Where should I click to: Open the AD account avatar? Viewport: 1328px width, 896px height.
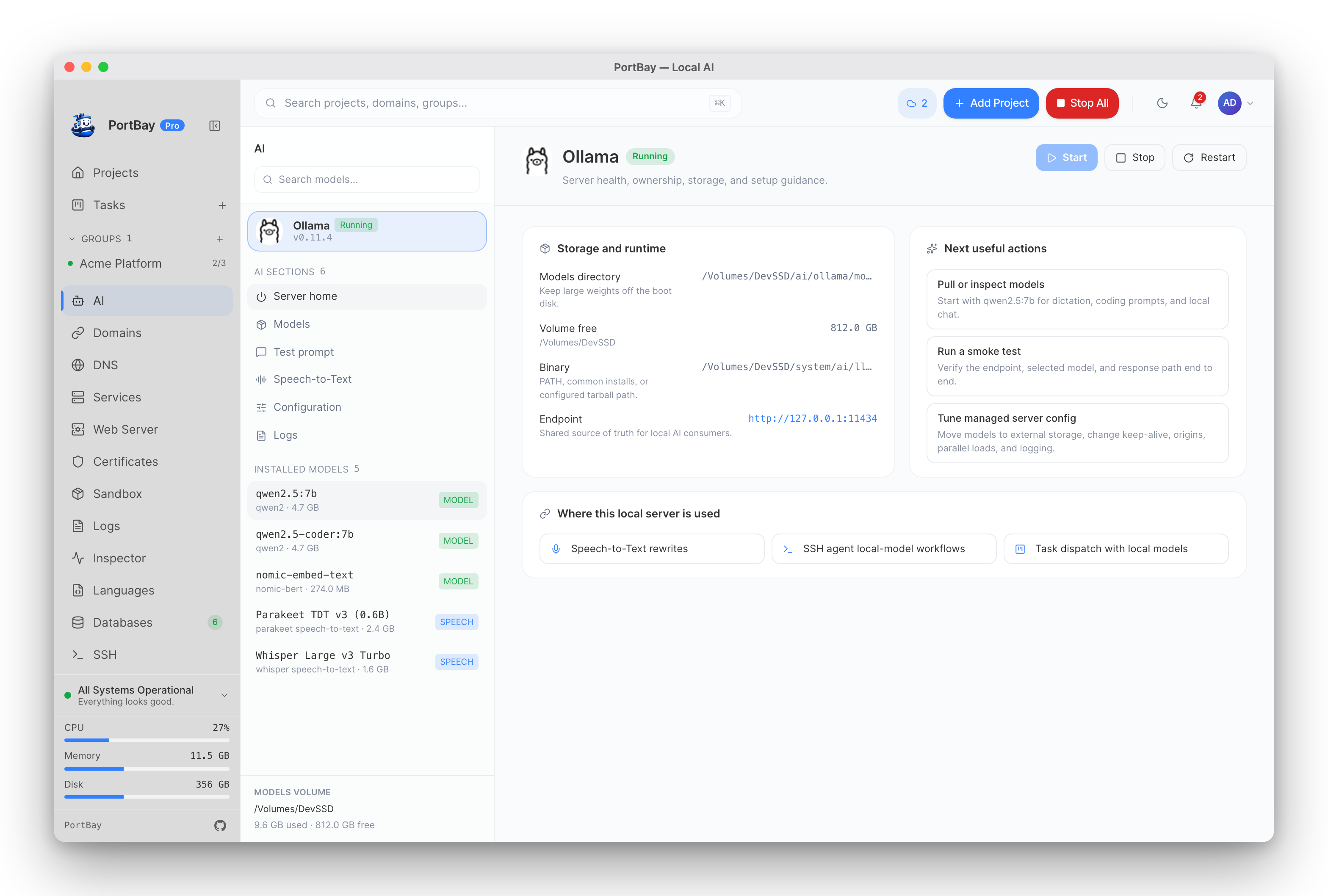pyautogui.click(x=1229, y=103)
